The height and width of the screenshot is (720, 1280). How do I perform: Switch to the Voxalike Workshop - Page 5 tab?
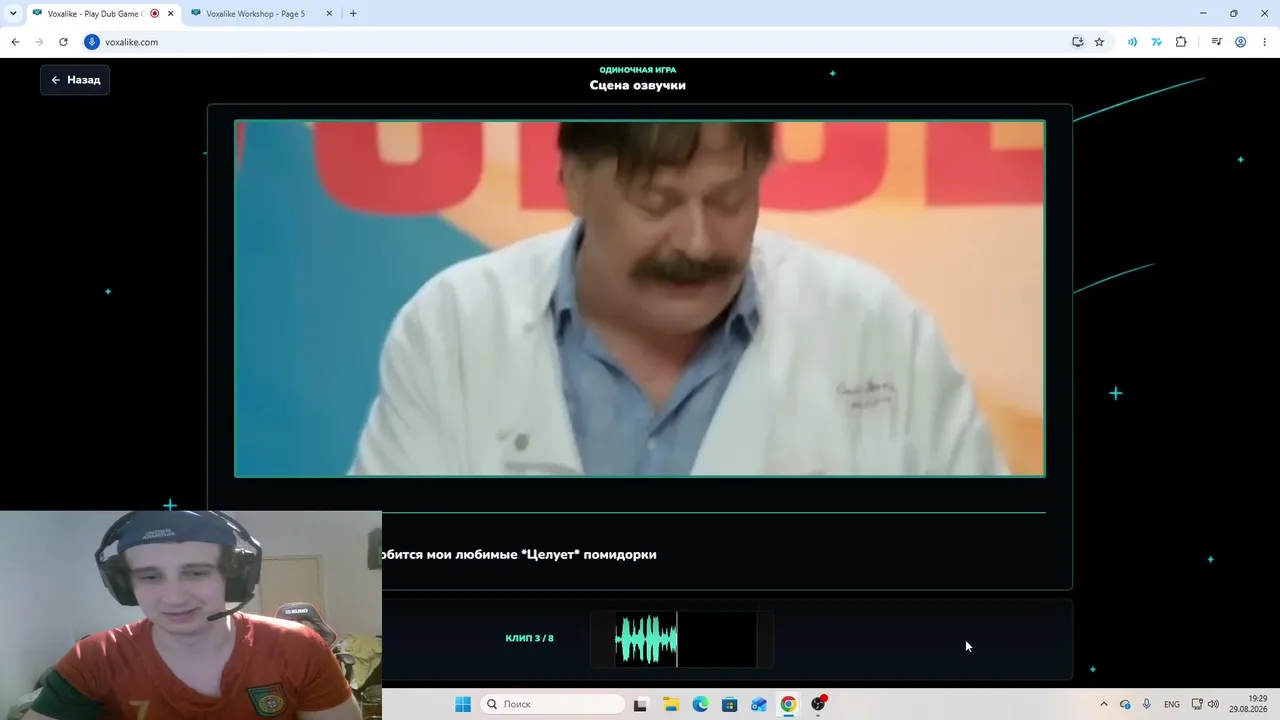point(255,14)
